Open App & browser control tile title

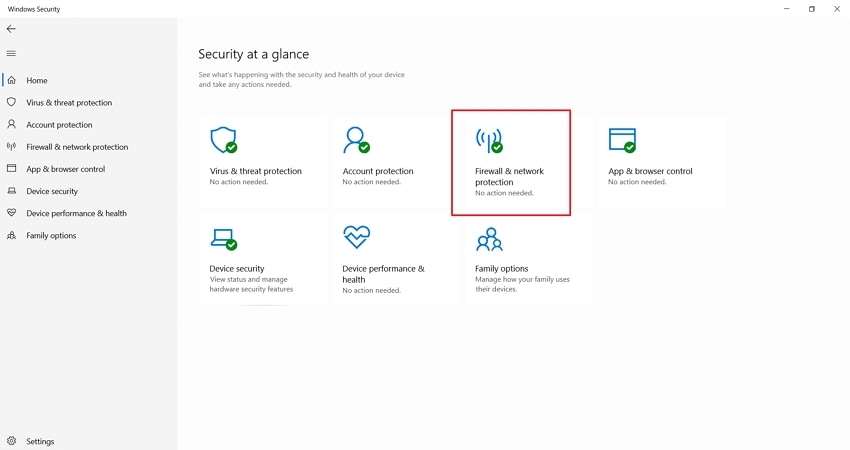(650, 171)
